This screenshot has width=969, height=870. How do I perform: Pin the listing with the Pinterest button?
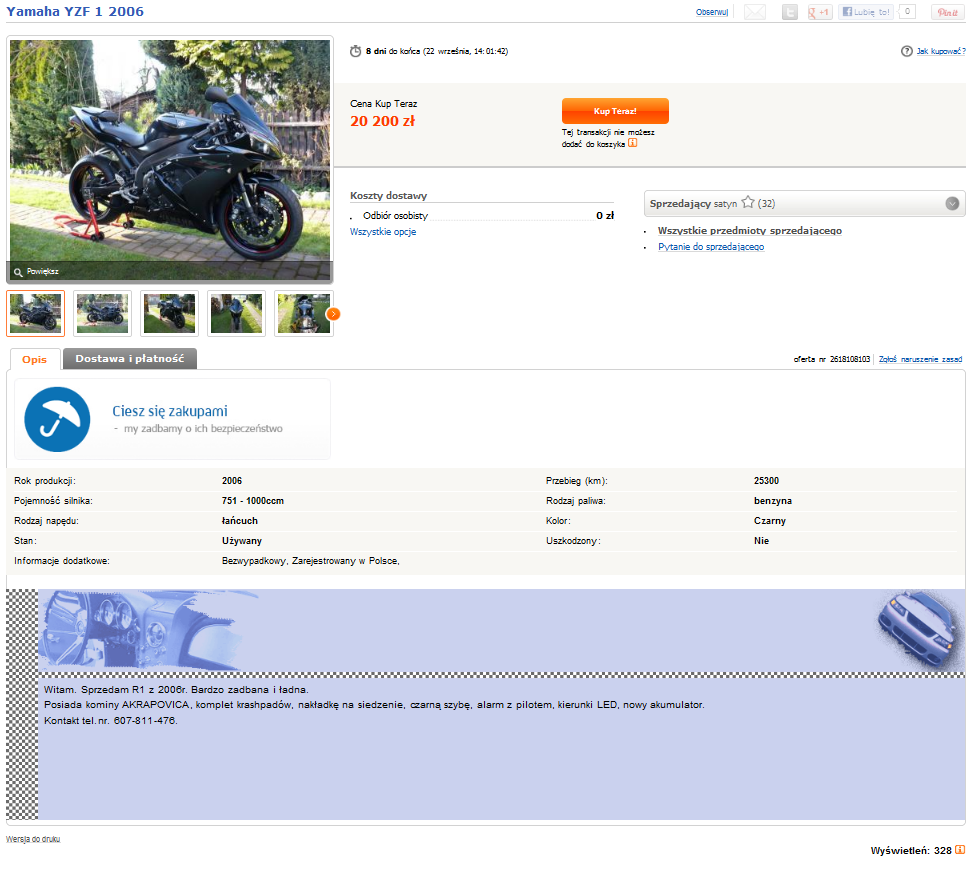[946, 12]
